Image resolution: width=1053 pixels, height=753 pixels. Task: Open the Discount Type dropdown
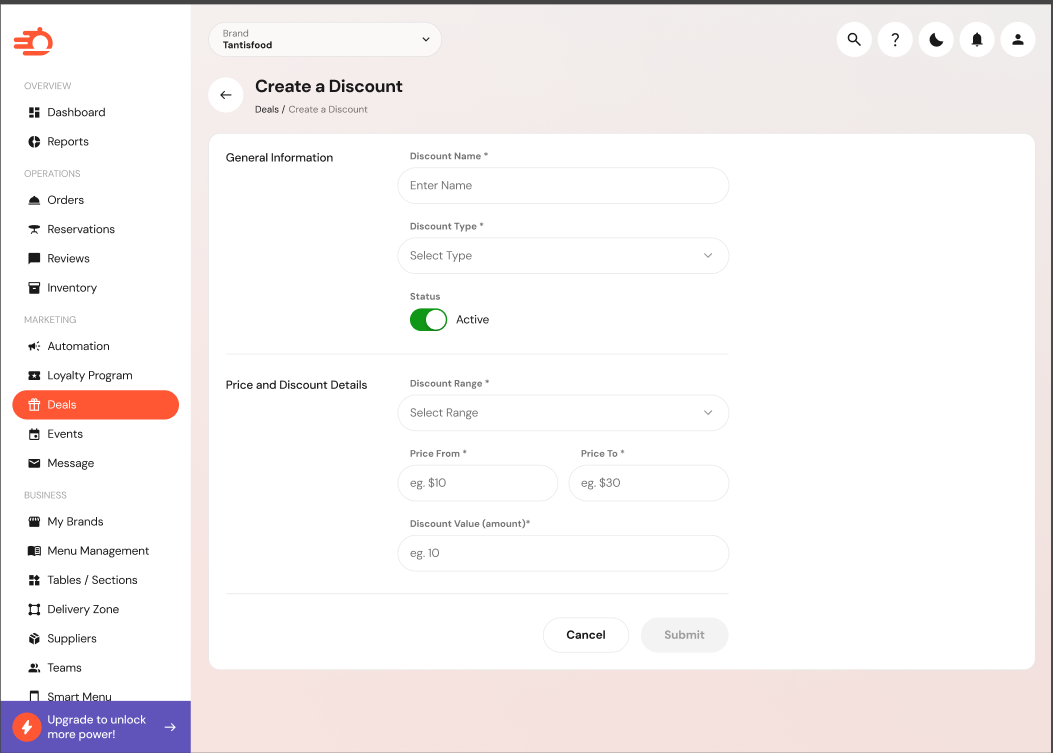click(563, 256)
